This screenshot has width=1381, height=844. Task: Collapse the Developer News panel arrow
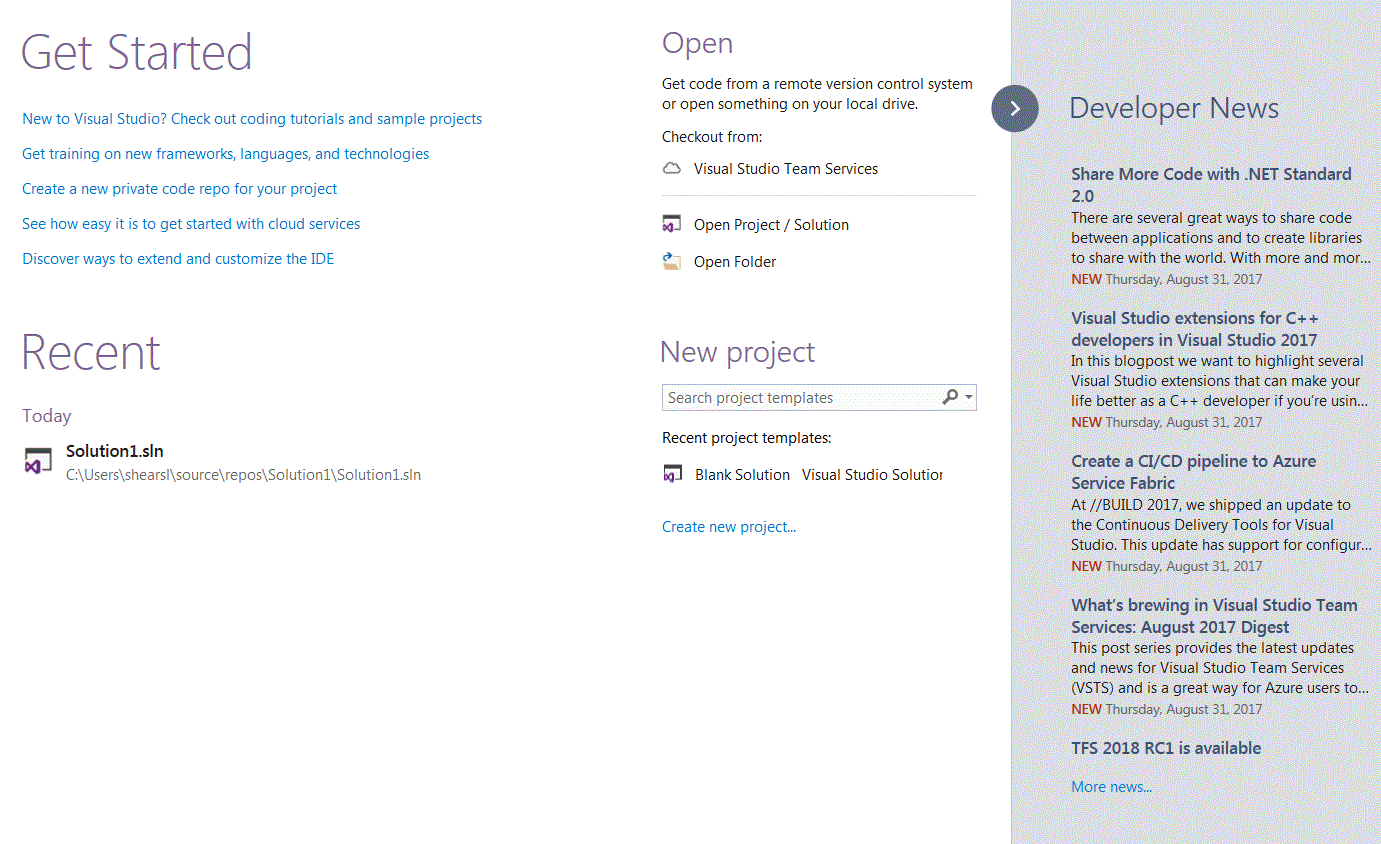1015,108
